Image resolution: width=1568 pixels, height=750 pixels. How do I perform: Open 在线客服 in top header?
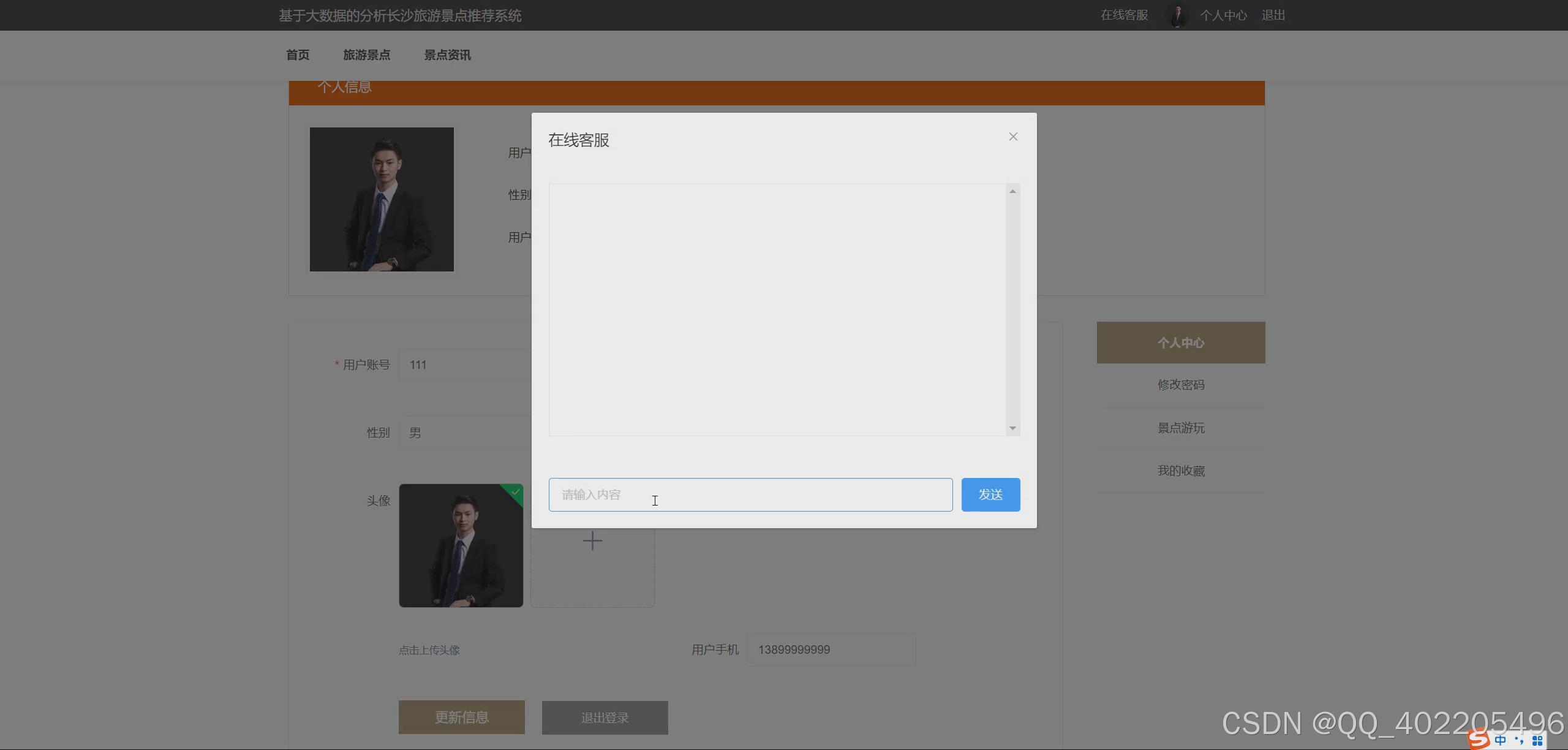(1124, 15)
